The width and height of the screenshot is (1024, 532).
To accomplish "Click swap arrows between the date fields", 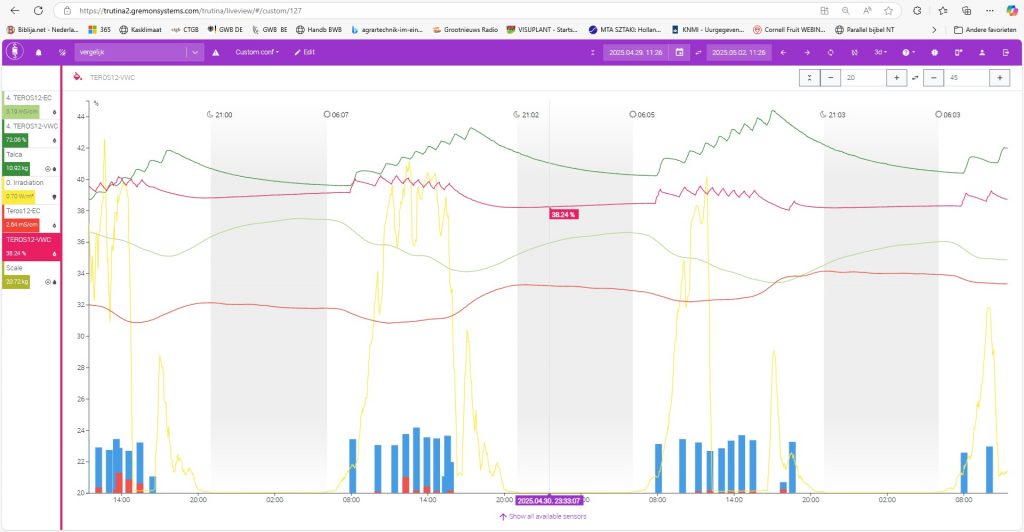I will click(698, 52).
